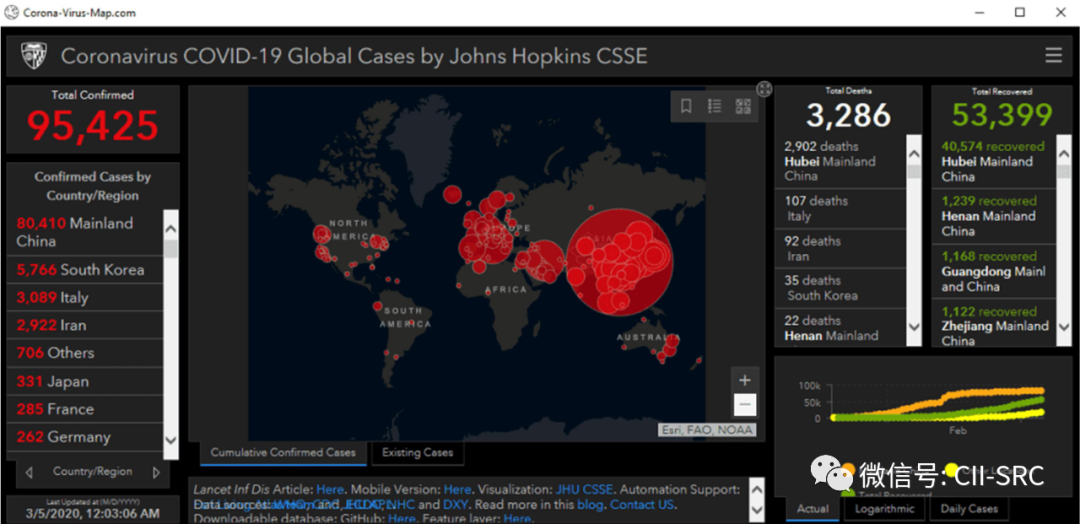Select 285 France row
This screenshot has height=524, width=1080.
85,409
